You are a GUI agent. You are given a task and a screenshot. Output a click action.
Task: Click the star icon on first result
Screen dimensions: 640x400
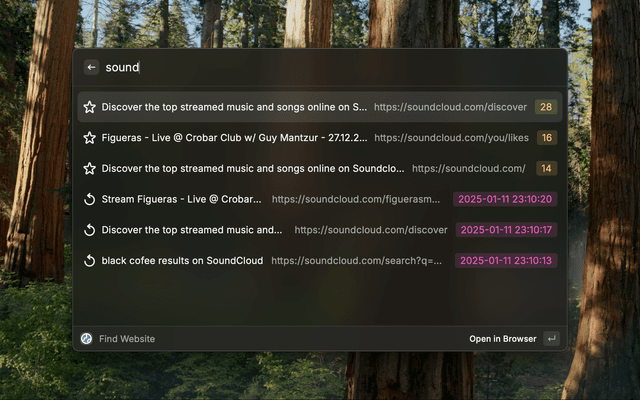89,107
